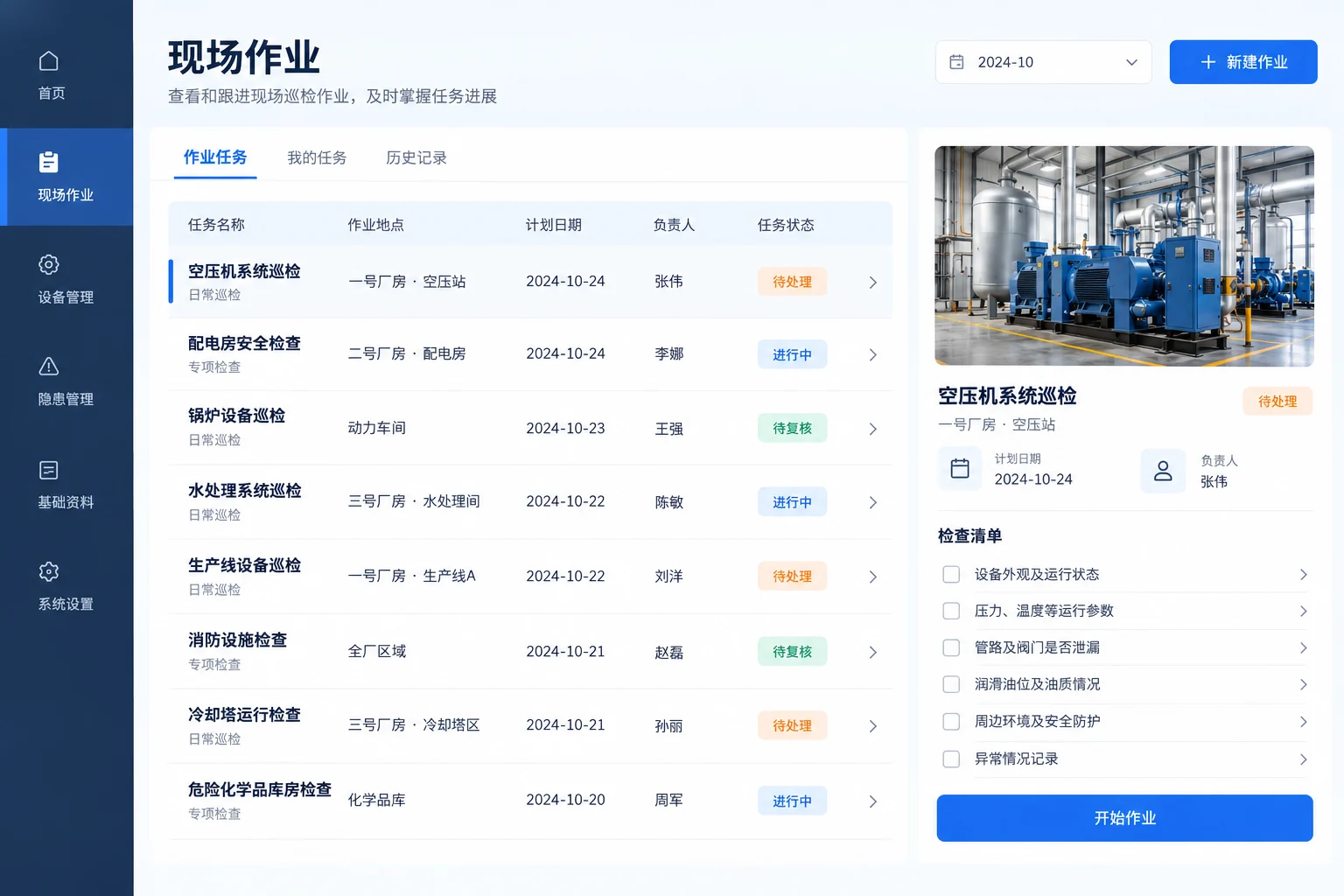The width and height of the screenshot is (1344, 896).
Task: Select the 现场作业 clipboard icon
Action: [49, 162]
